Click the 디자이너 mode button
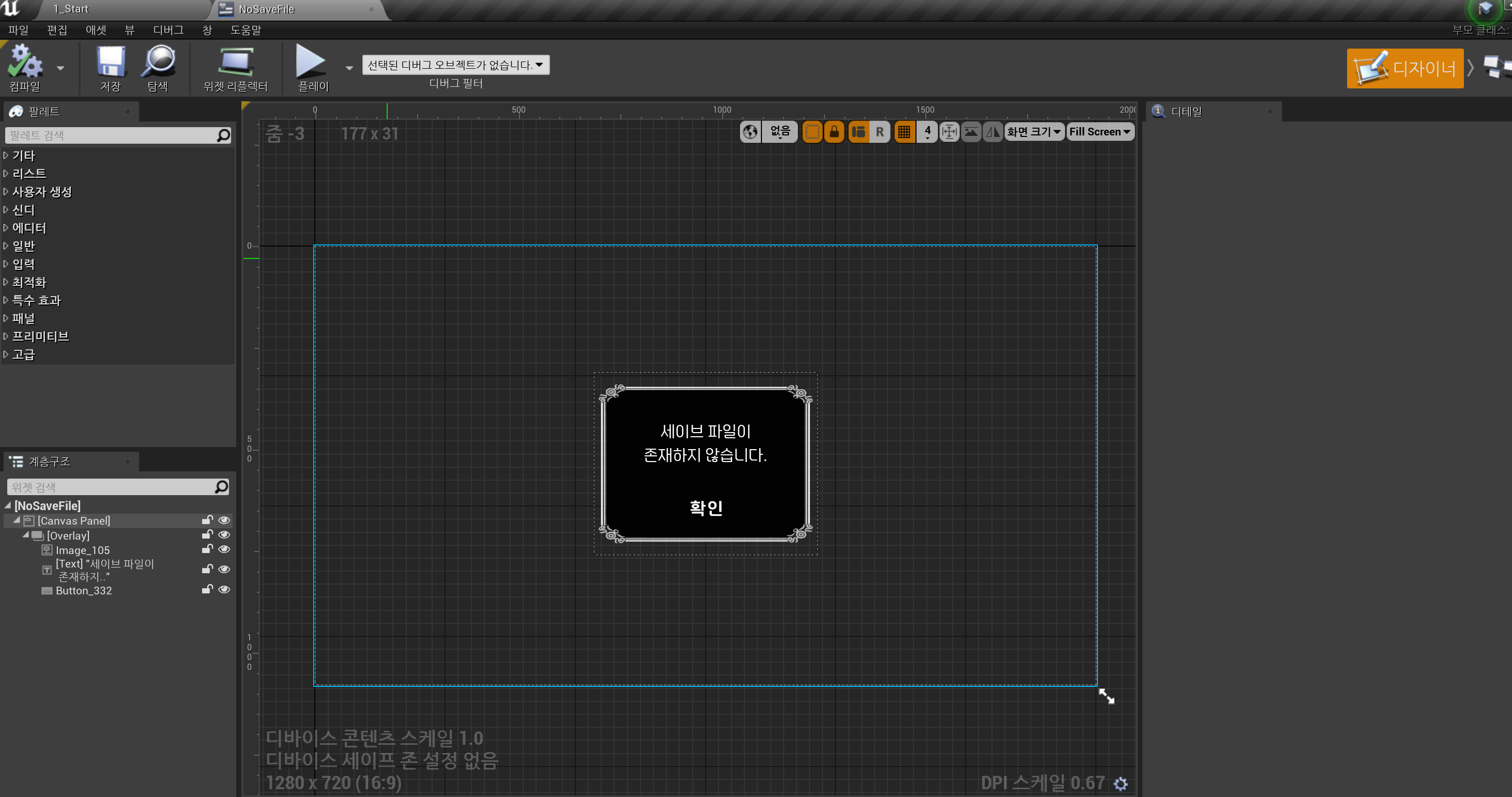The height and width of the screenshot is (797, 1512). point(1404,69)
